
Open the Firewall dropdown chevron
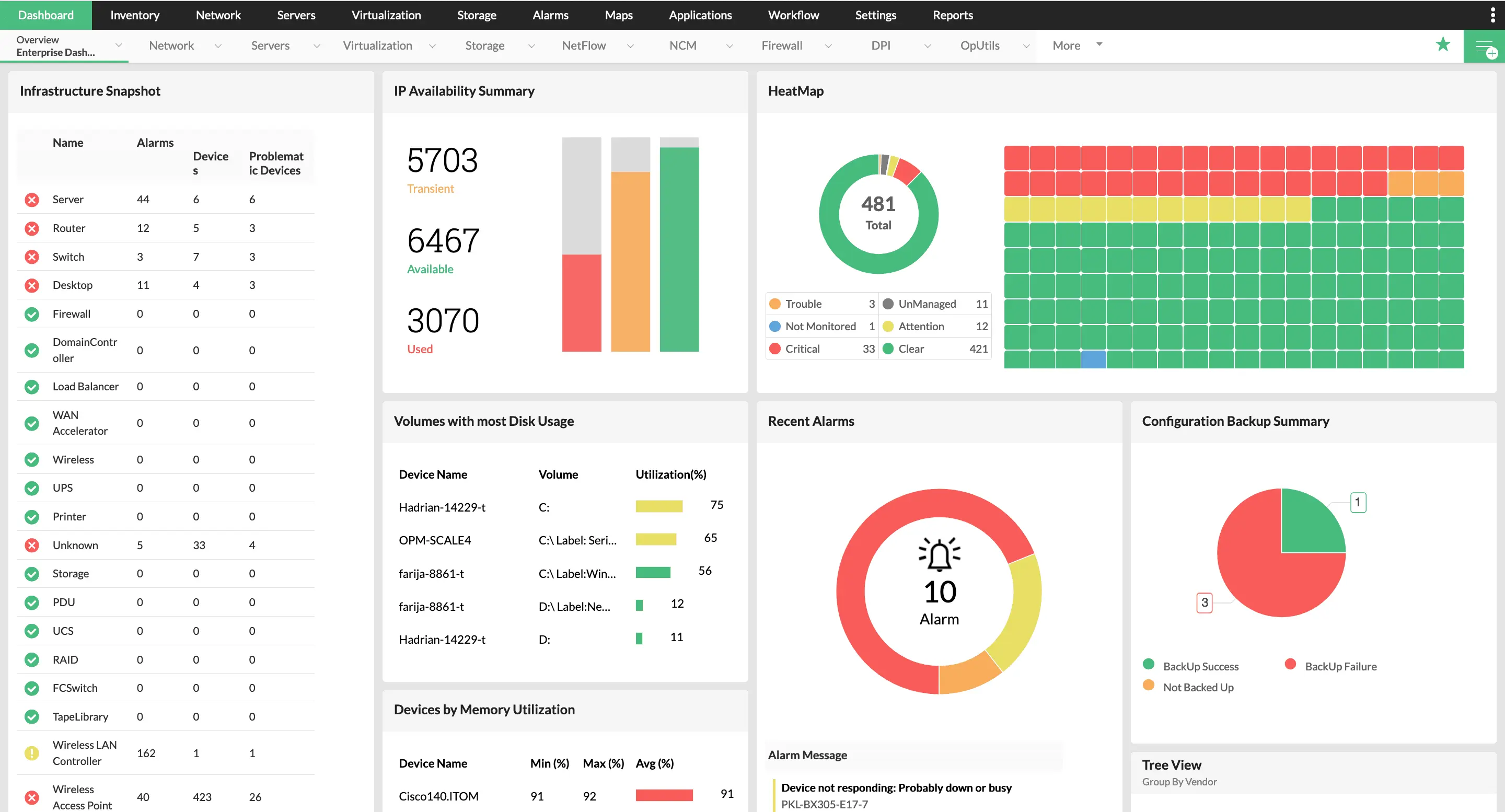point(828,45)
